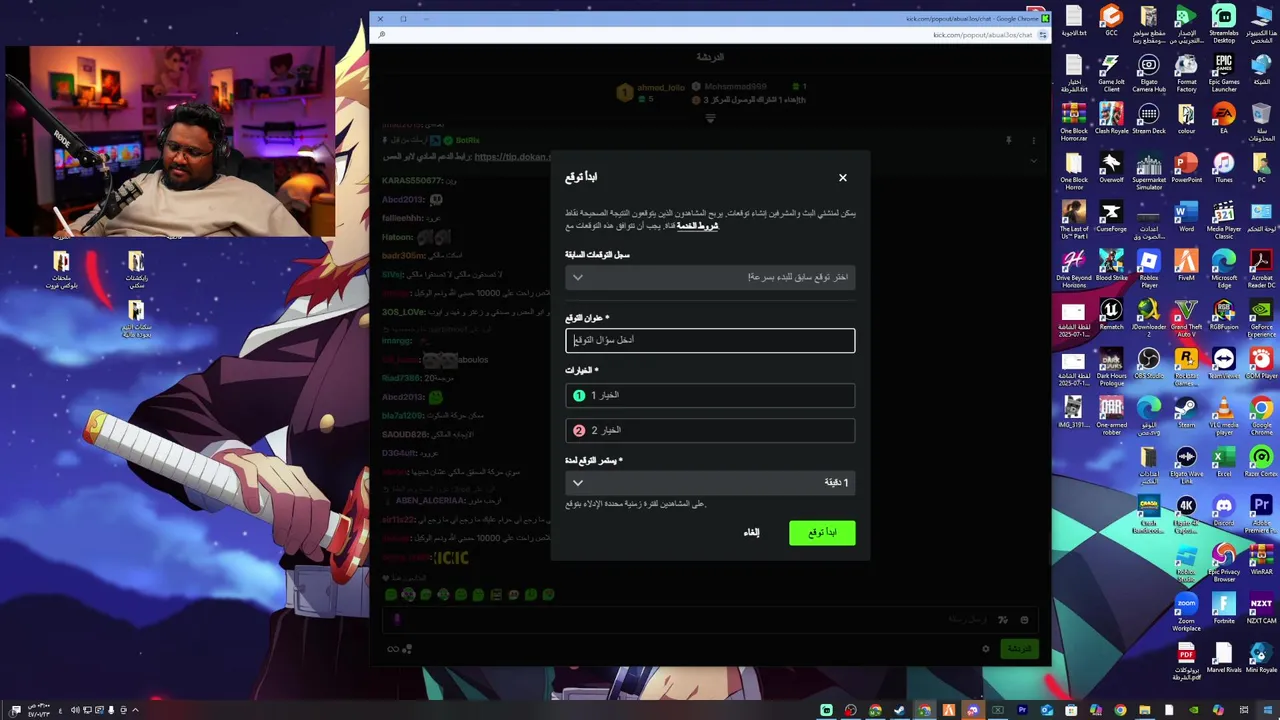Open FiveM desktop icon

click(1186, 266)
